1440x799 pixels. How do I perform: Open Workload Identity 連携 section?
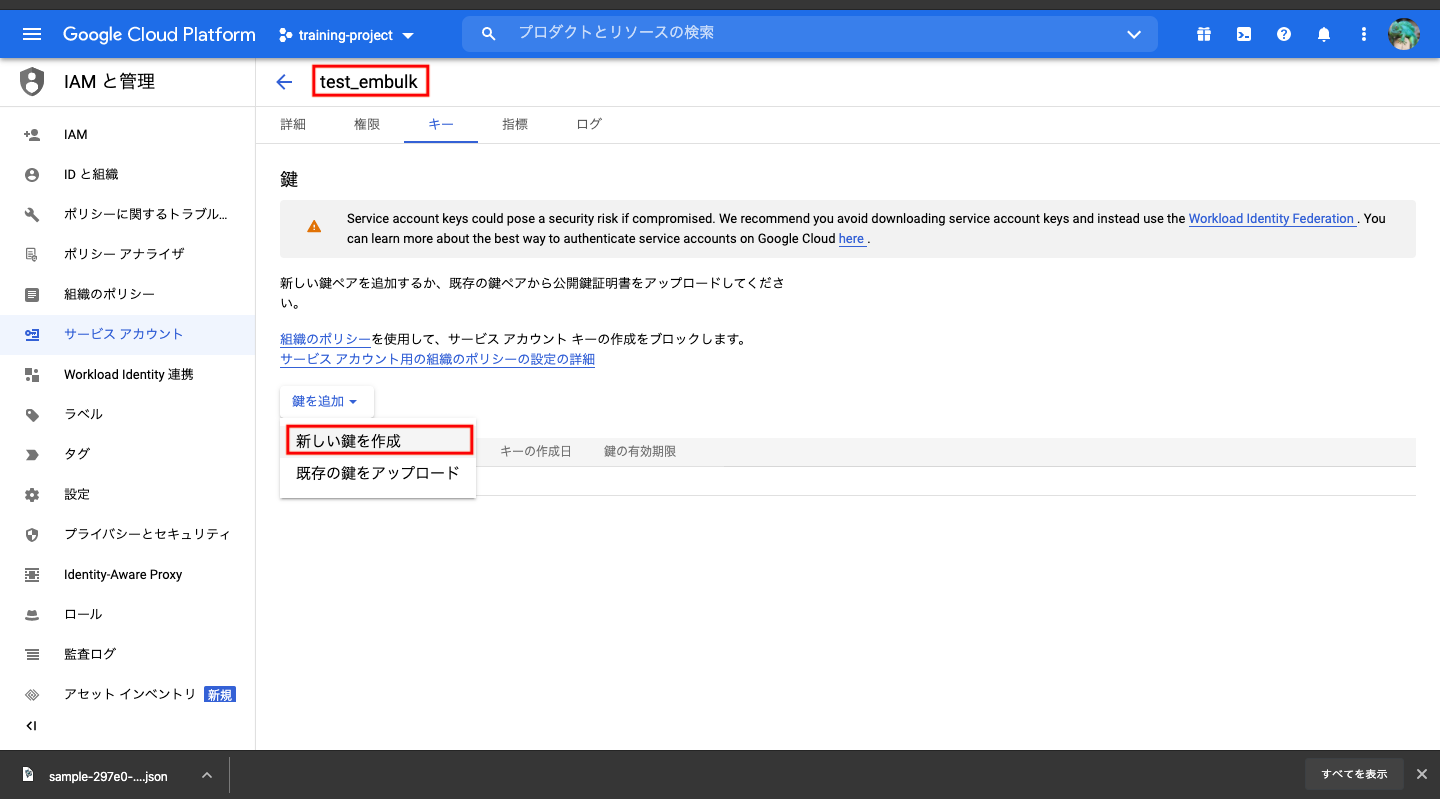(130, 374)
